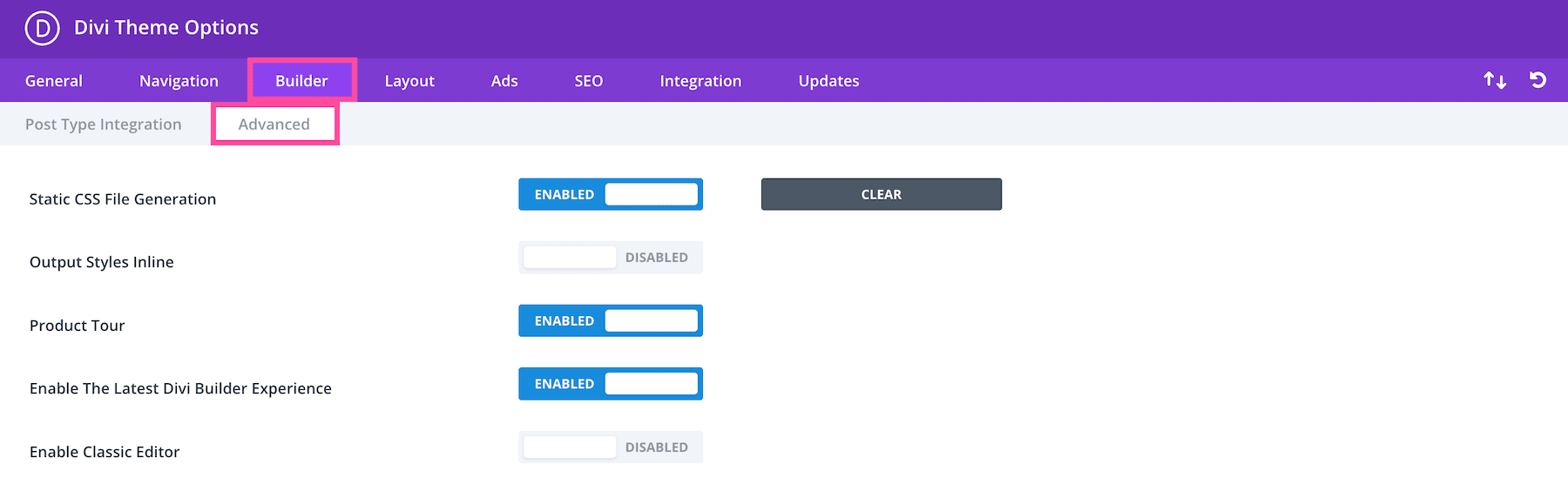
Task: Select the Builder tab
Action: 301,81
